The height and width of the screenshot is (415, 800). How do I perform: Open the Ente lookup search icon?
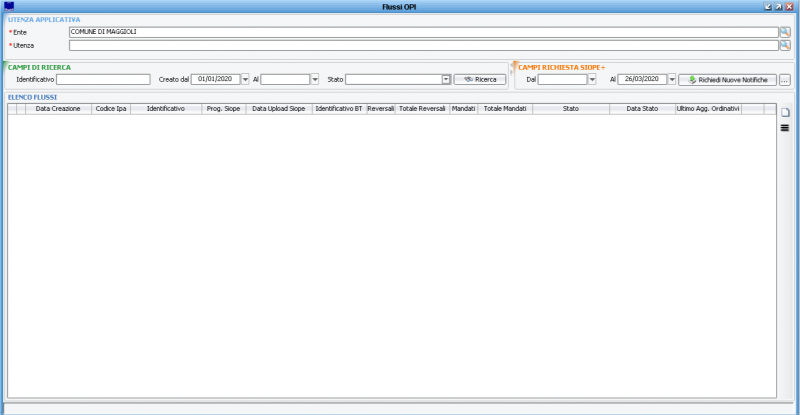click(785, 32)
